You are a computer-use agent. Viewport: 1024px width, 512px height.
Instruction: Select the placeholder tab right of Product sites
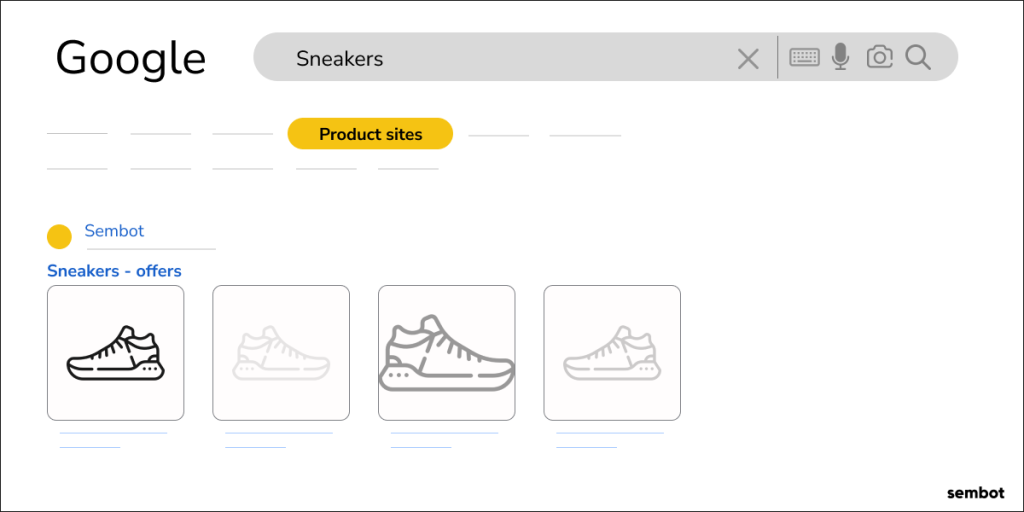498,136
